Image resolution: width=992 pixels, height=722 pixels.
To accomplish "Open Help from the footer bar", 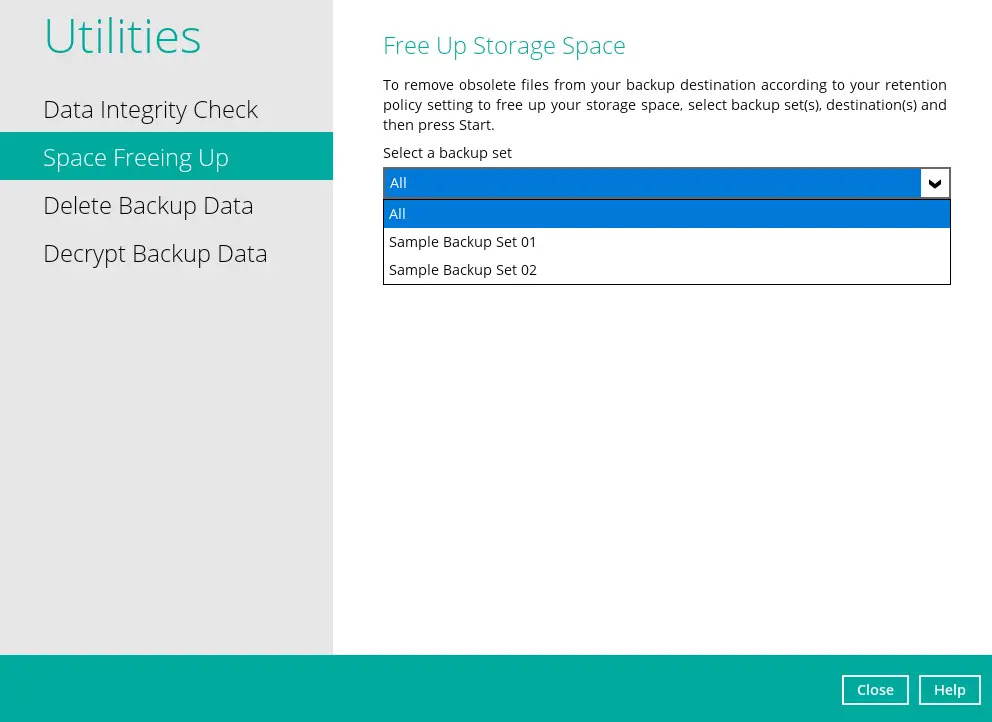I will click(x=949, y=690).
